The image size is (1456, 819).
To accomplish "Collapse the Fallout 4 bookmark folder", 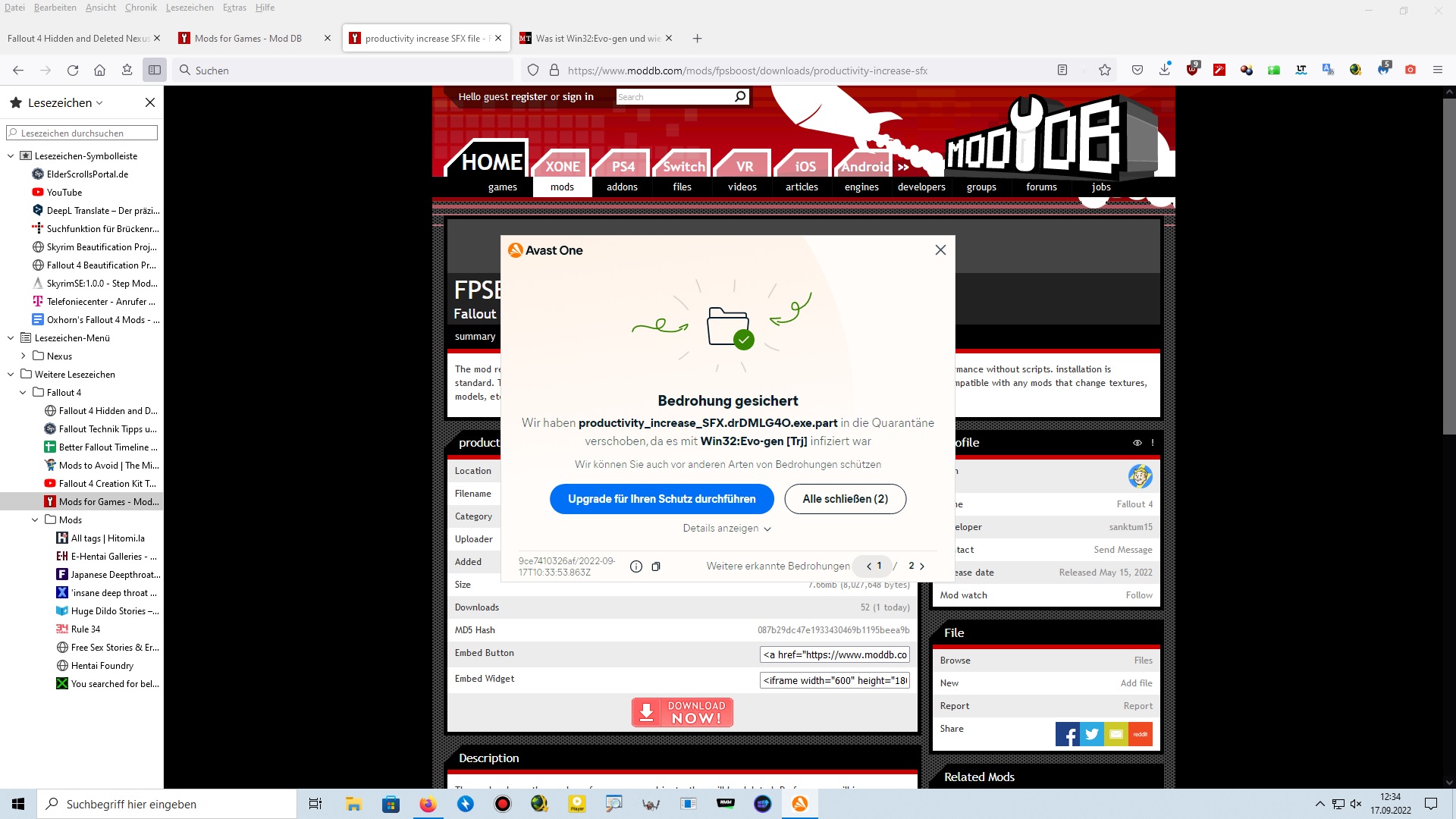I will 23,393.
